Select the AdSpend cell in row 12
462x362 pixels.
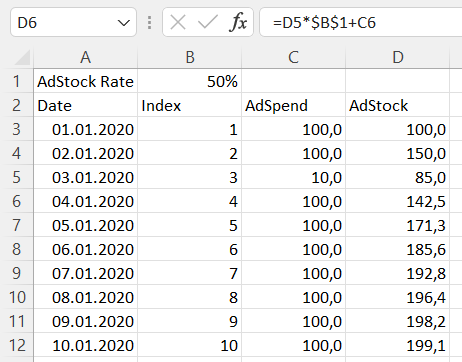[x=294, y=345]
